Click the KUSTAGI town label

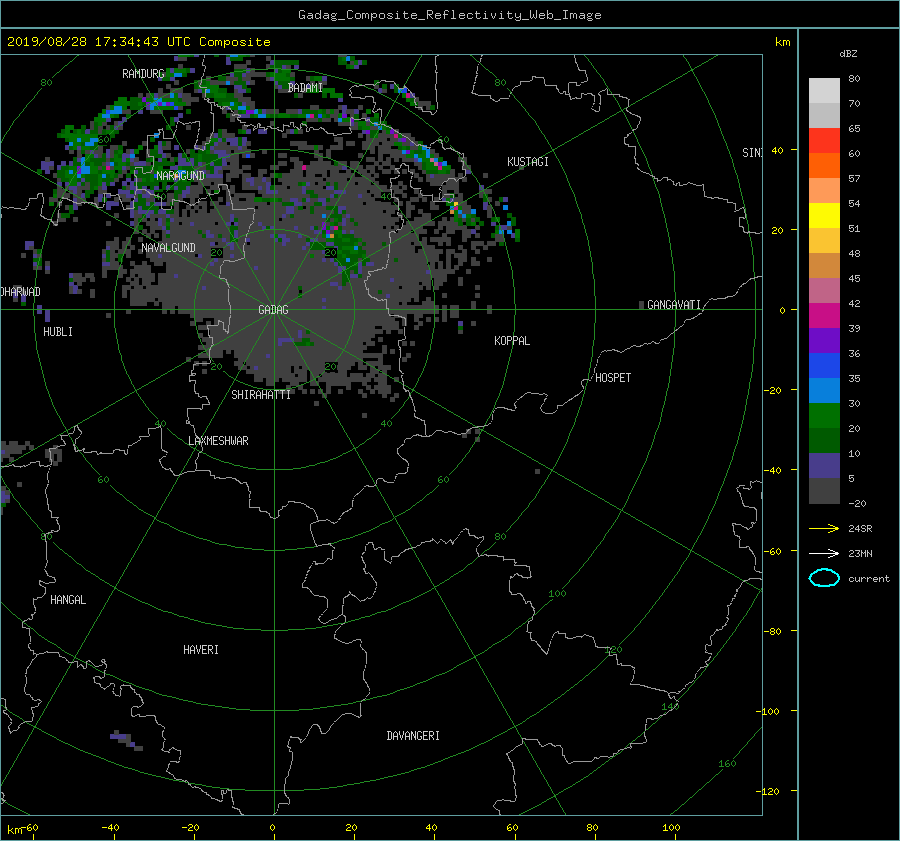pyautogui.click(x=527, y=162)
